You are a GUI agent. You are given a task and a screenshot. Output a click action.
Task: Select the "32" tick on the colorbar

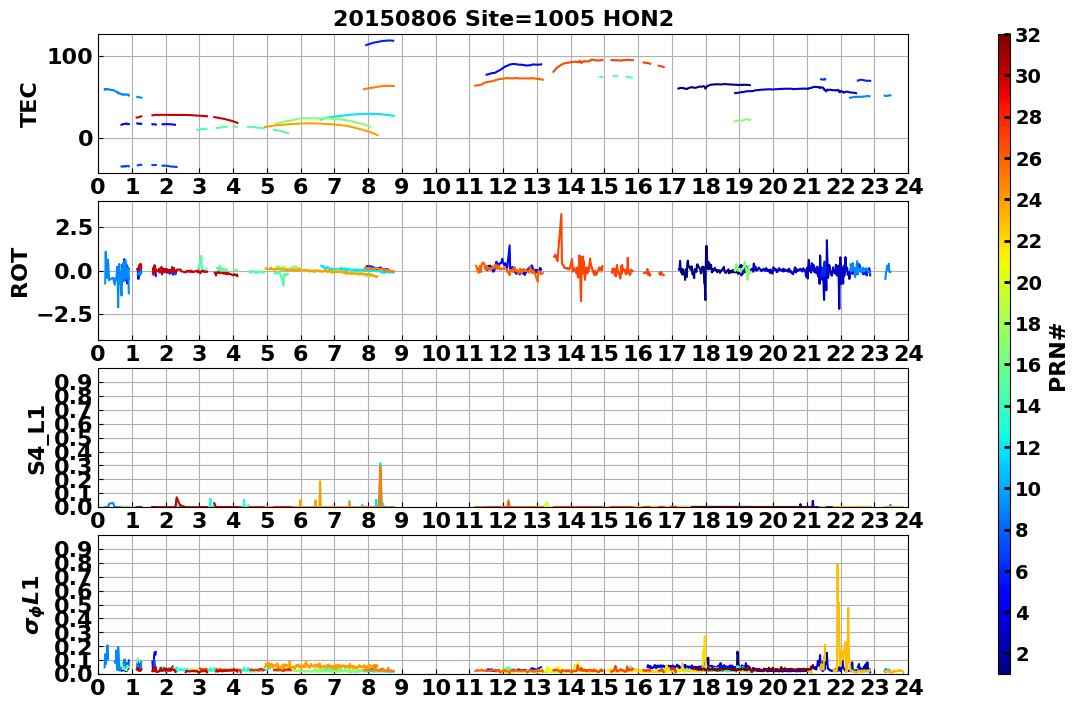click(1028, 35)
